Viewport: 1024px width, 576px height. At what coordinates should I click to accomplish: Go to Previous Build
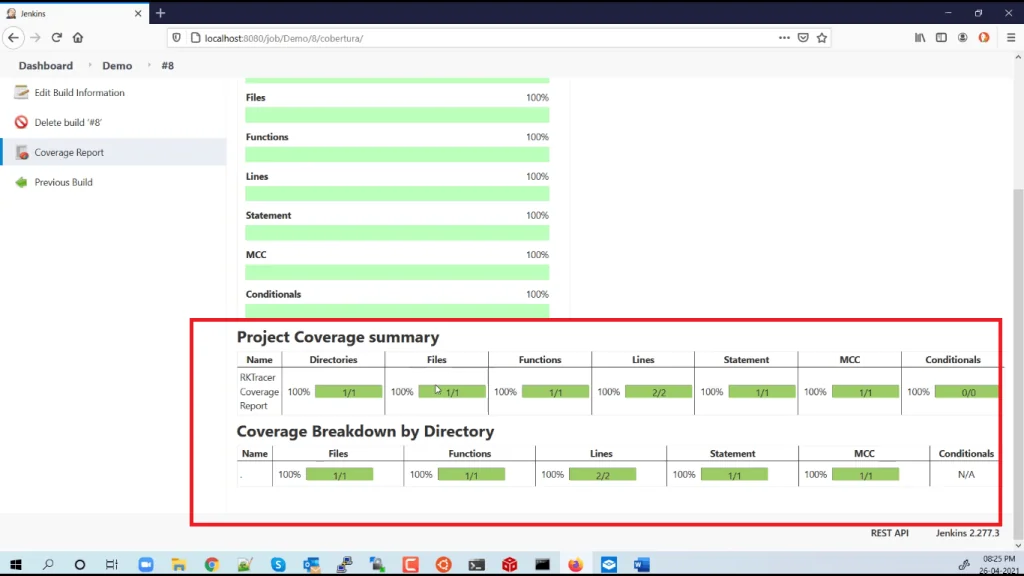click(x=63, y=182)
